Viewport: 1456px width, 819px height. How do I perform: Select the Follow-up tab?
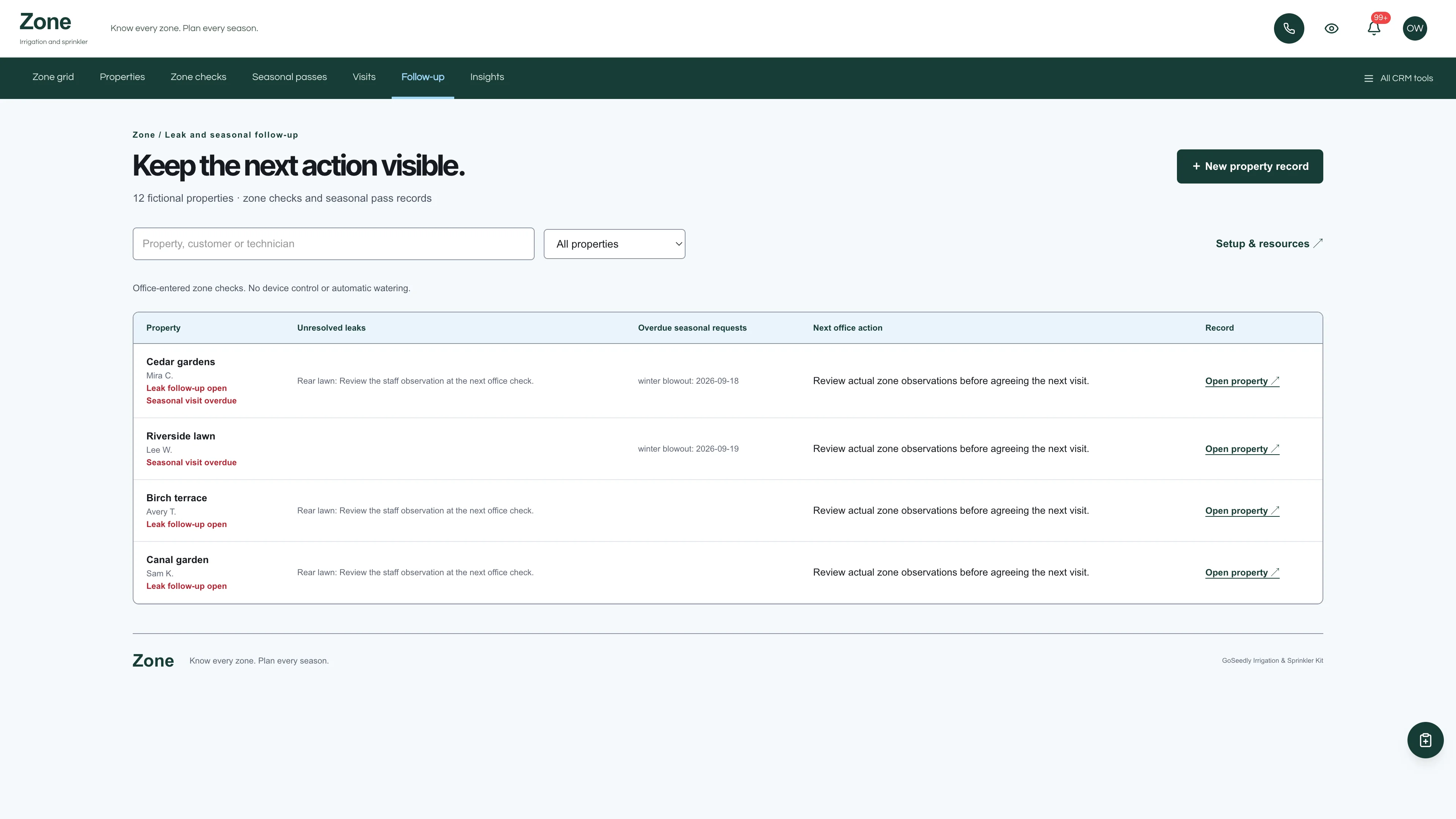coord(423,77)
